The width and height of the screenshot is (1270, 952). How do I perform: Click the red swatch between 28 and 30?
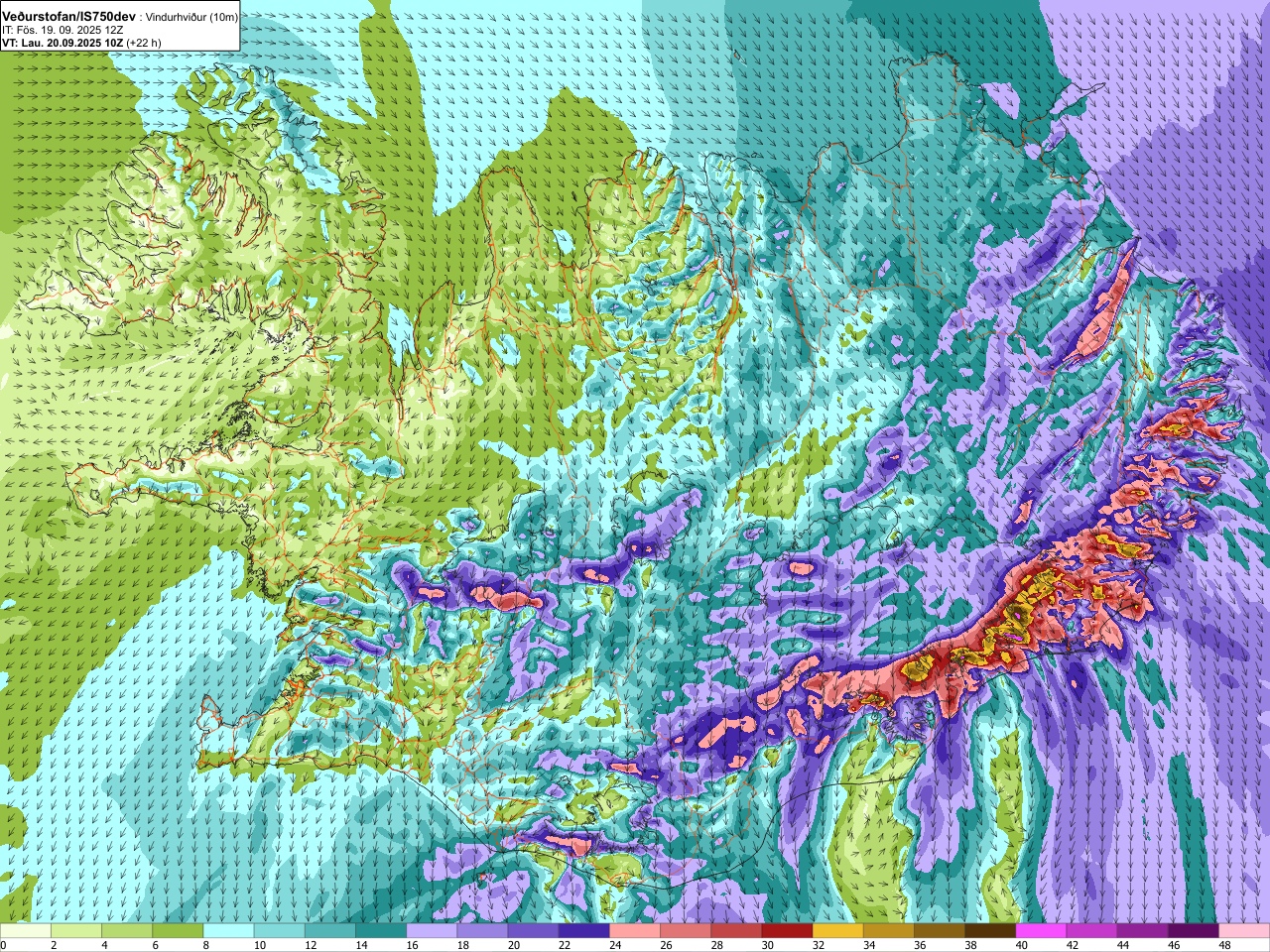point(736,931)
